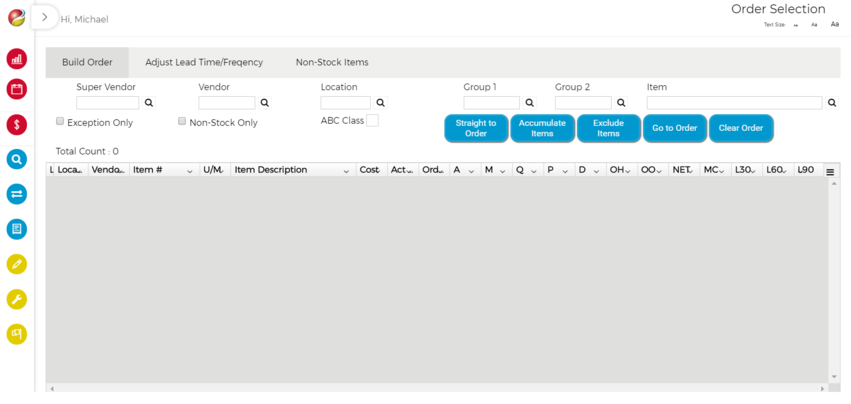Click the horizontal scrollbar left arrow

coord(52,388)
